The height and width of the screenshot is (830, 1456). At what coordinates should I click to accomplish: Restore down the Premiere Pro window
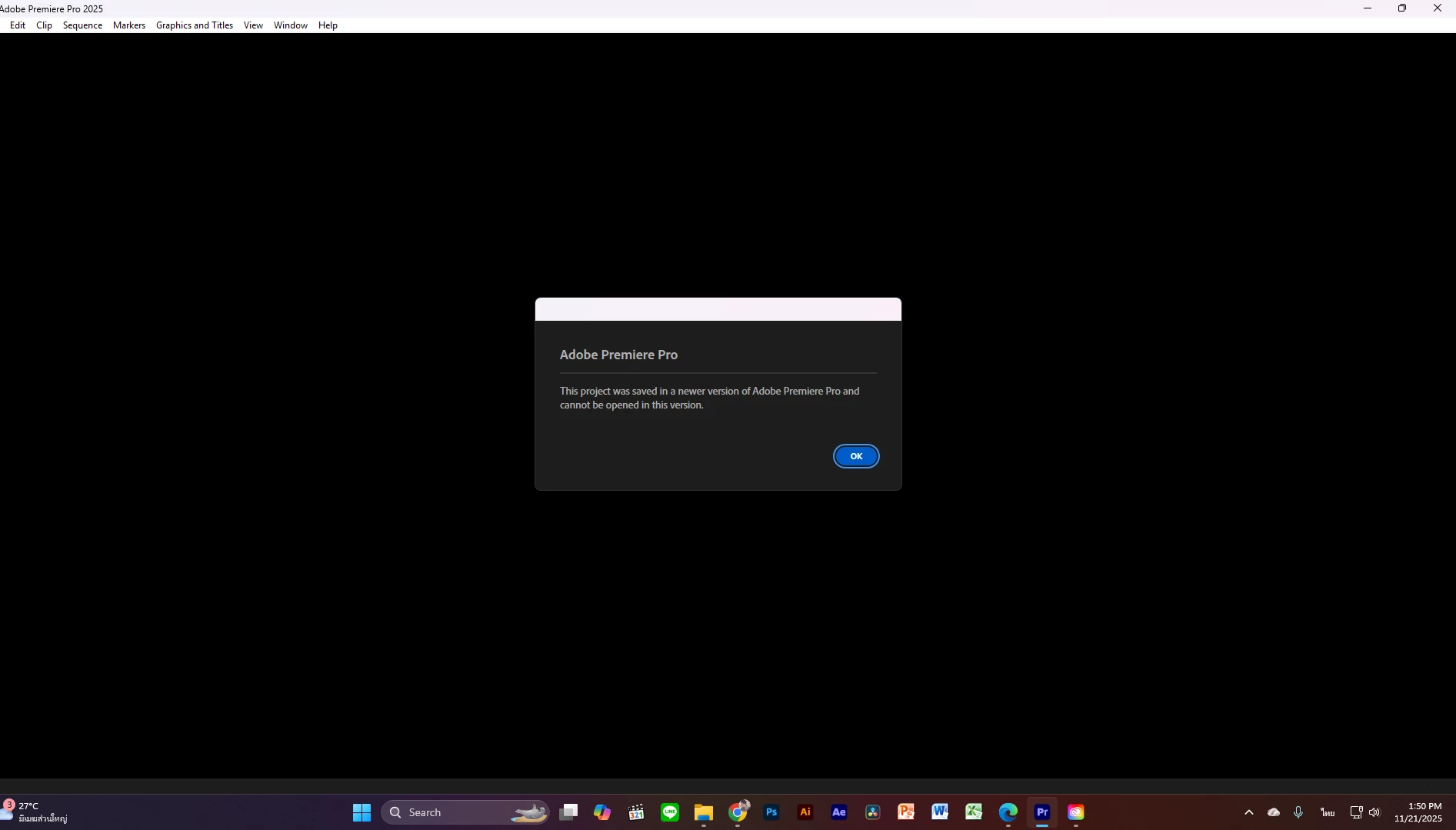click(1402, 8)
